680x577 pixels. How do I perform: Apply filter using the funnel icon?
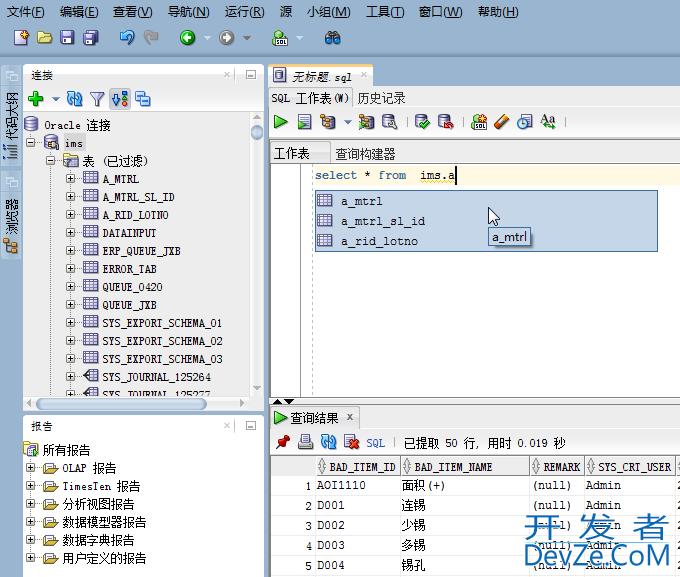pos(97,99)
